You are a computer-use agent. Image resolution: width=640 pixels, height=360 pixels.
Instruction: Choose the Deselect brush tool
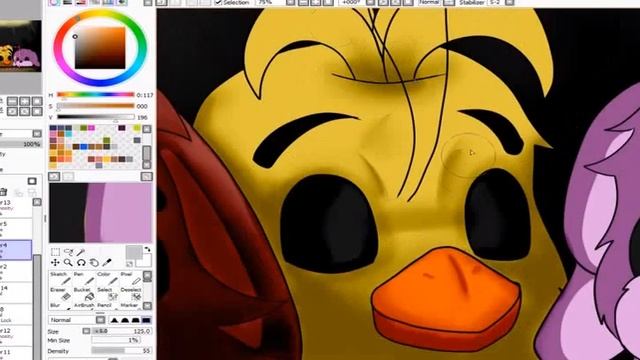[x=131, y=293]
